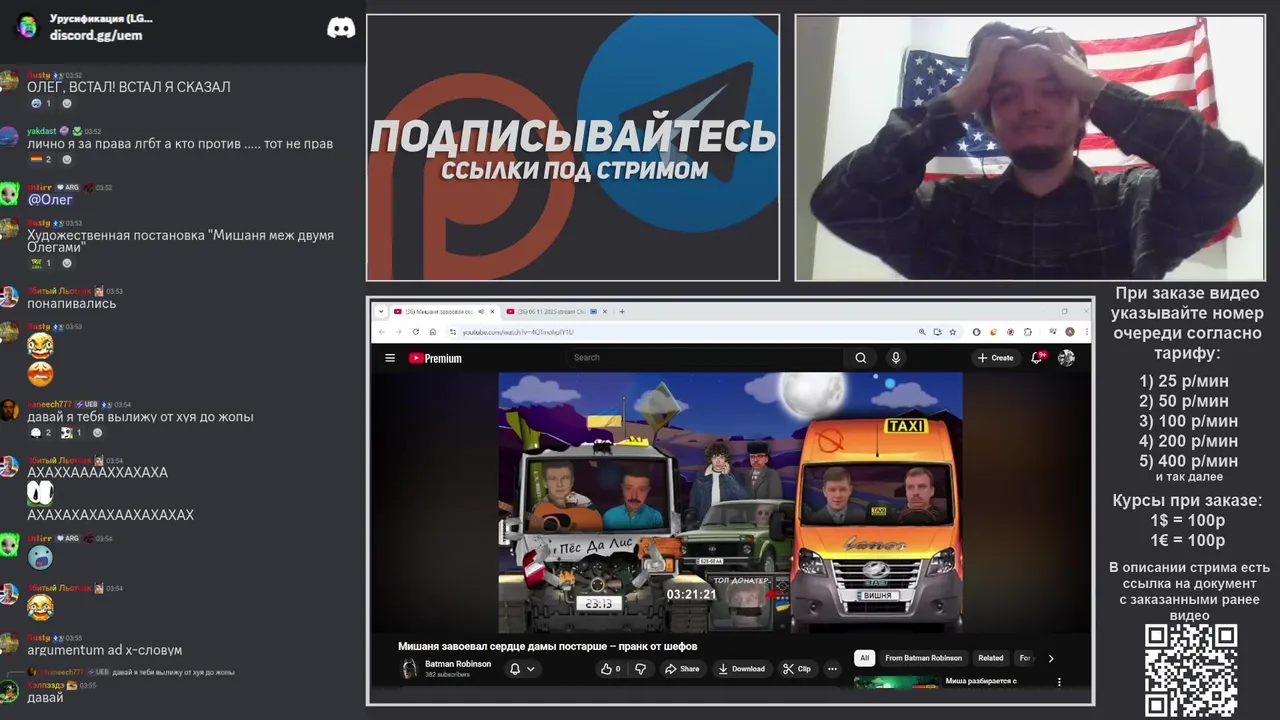Close the first YouTube tab
The image size is (1280, 720).
494,311
